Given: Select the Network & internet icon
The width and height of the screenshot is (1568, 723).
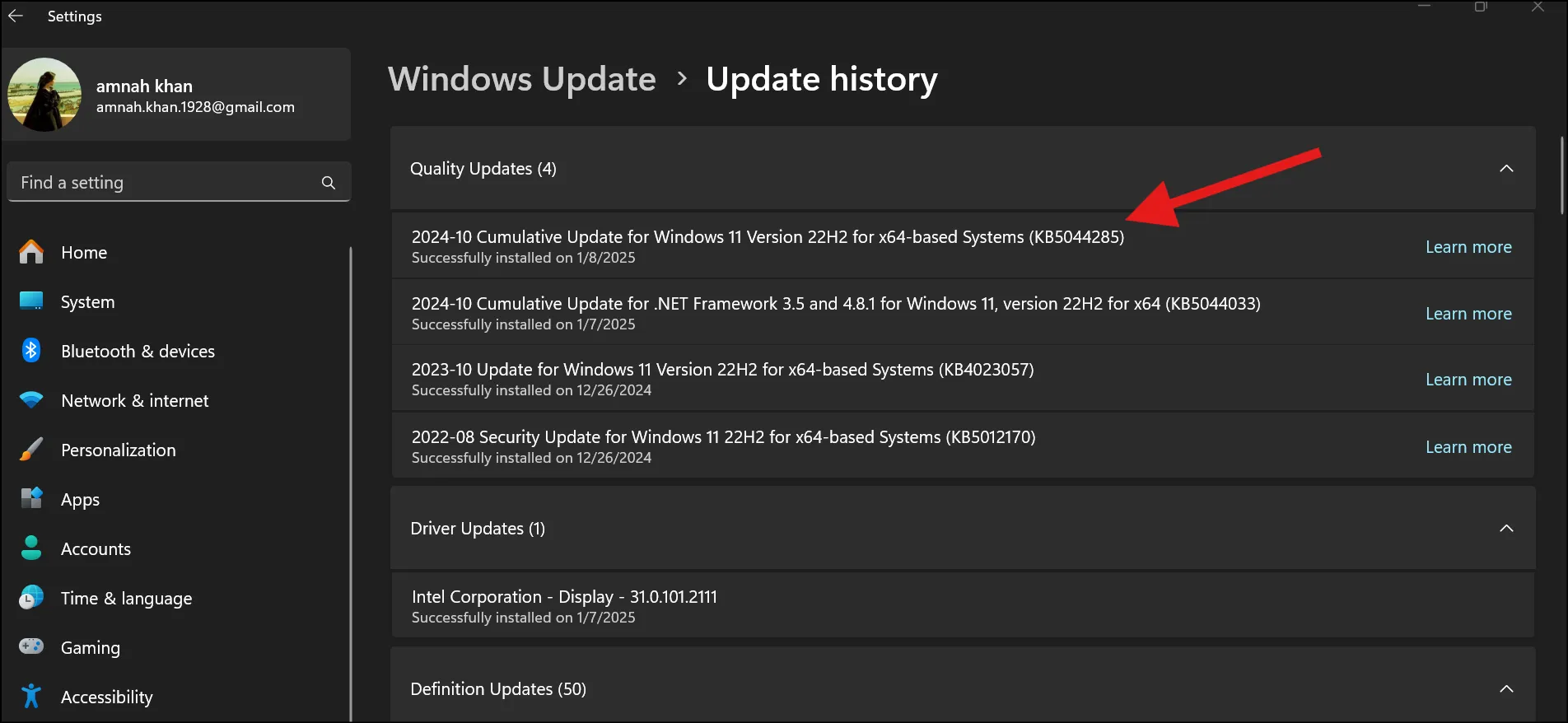Looking at the screenshot, I should point(30,400).
